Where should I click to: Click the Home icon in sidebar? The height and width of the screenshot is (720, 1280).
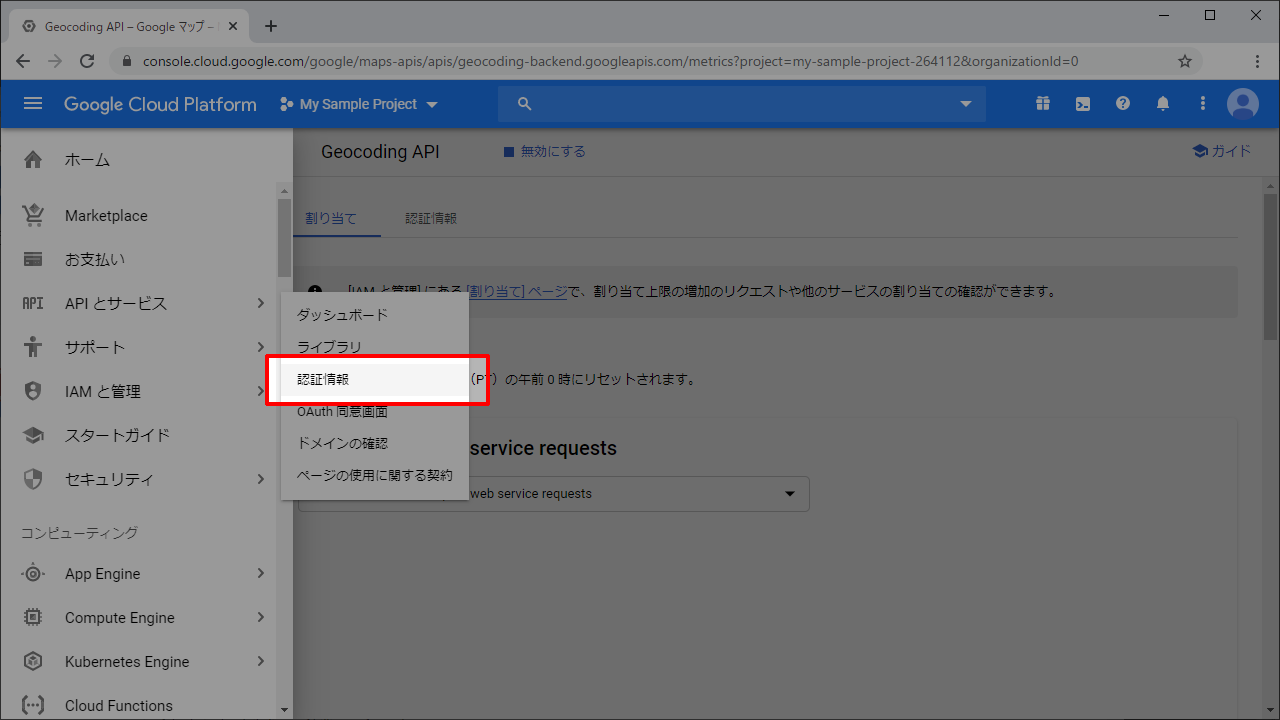33,160
